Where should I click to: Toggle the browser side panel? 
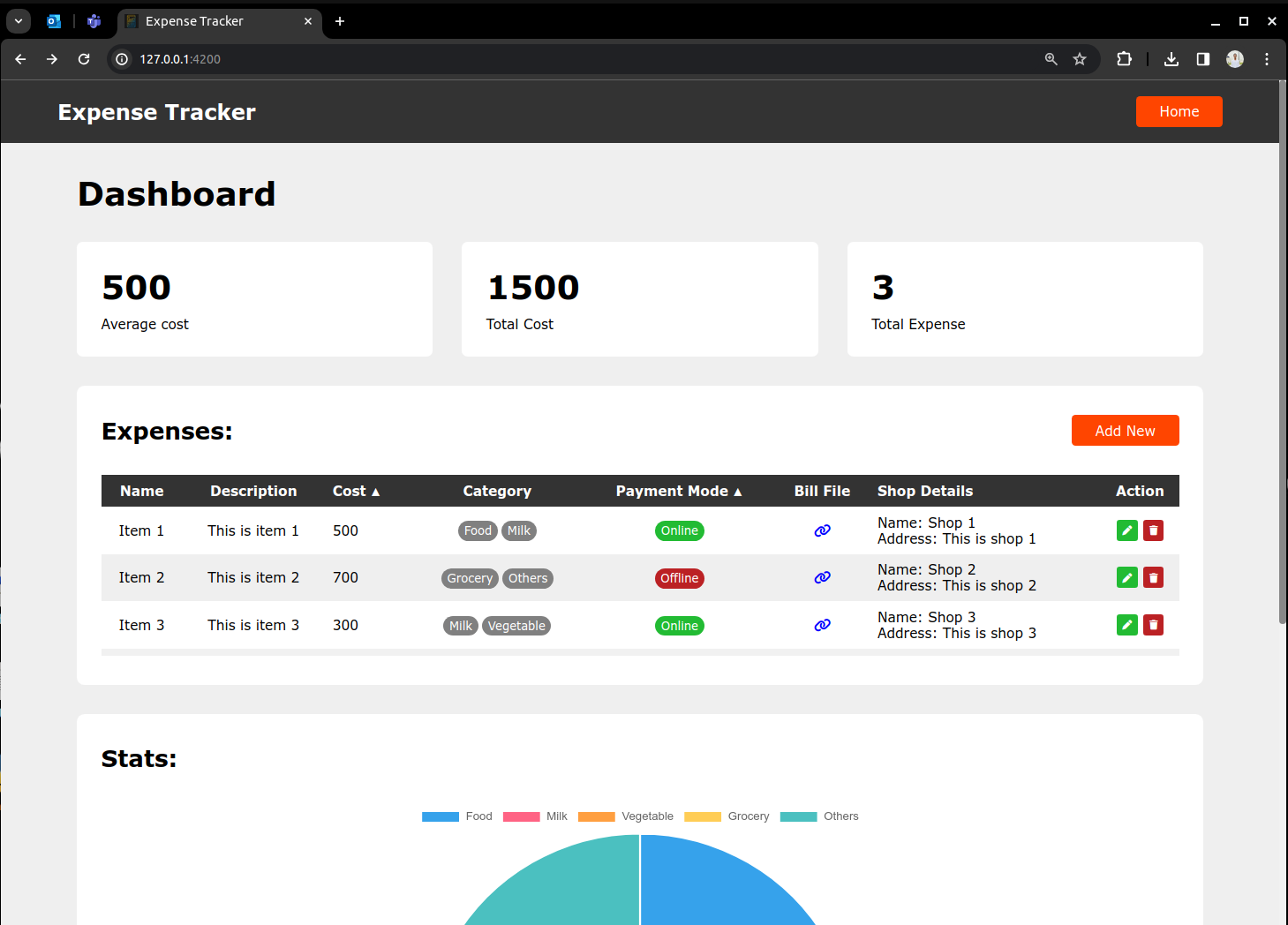click(x=1202, y=59)
